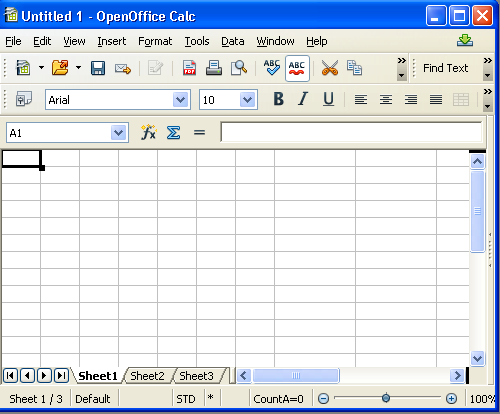Viewport: 500px width, 414px height.
Task: Click the Print printer icon
Action: 214,68
